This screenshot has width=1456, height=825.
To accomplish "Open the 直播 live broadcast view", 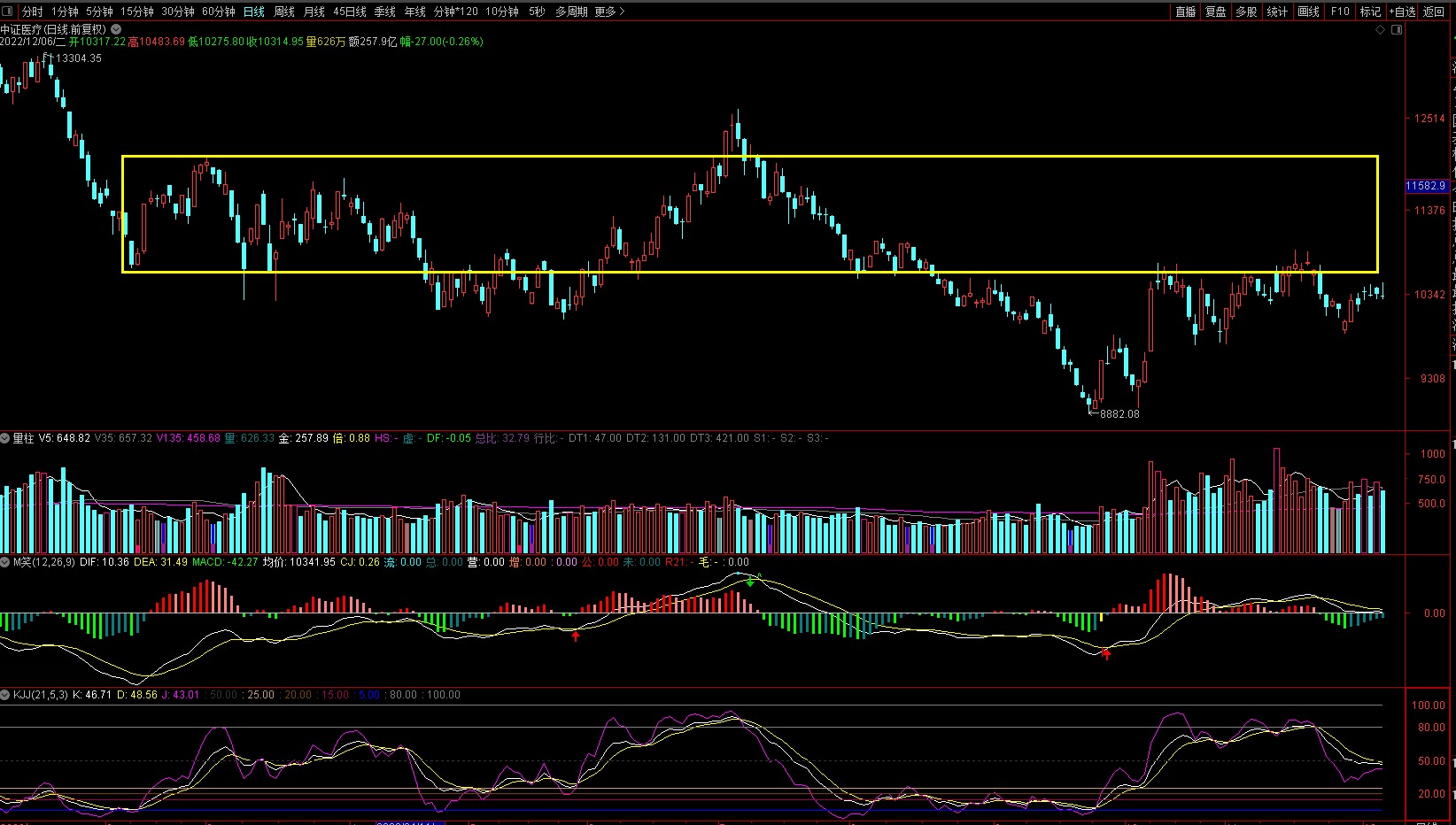I will 1185,12.
